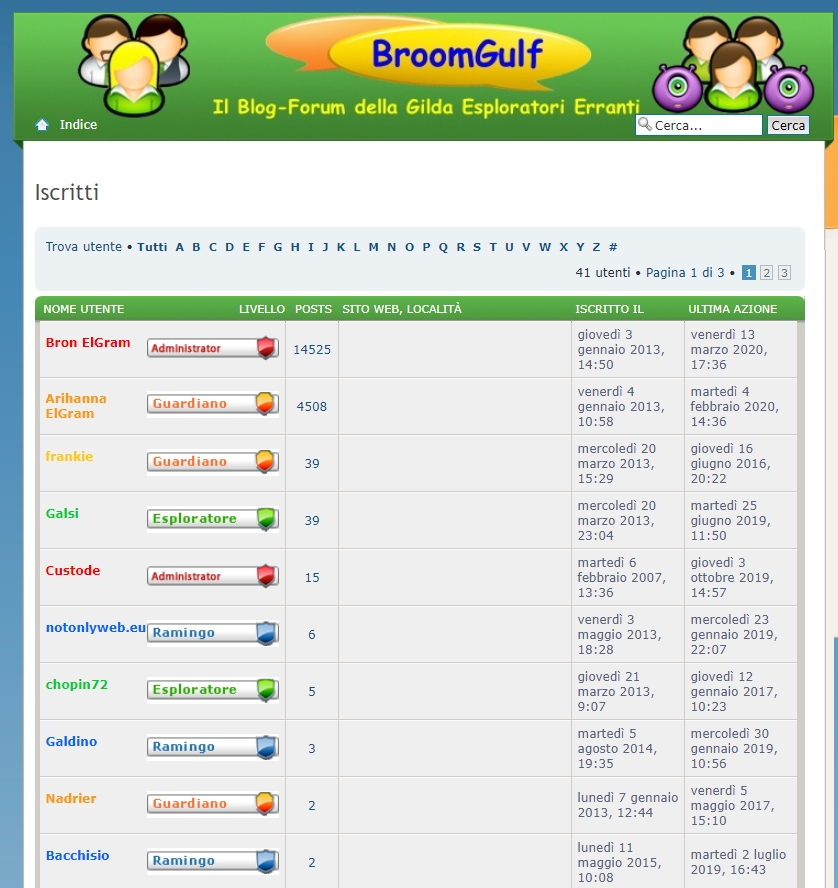Click Esploratore rank badge for chopin72

click(213, 689)
